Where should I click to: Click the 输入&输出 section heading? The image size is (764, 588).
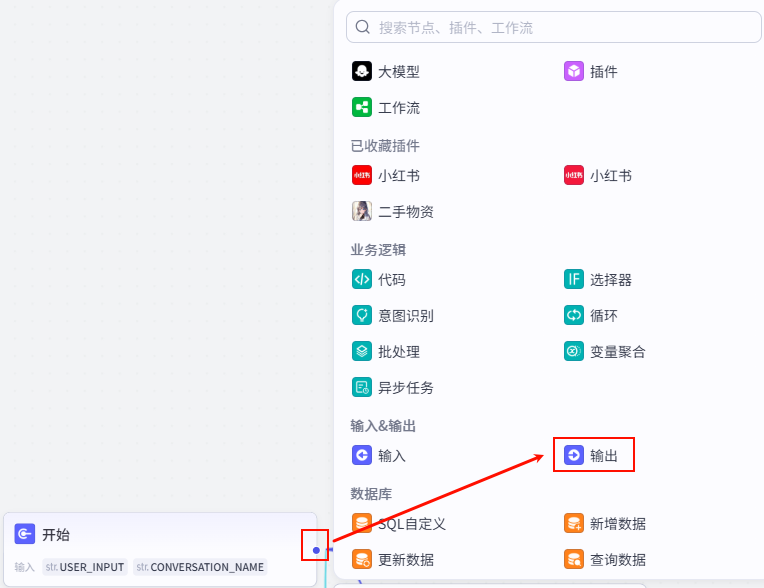click(383, 426)
